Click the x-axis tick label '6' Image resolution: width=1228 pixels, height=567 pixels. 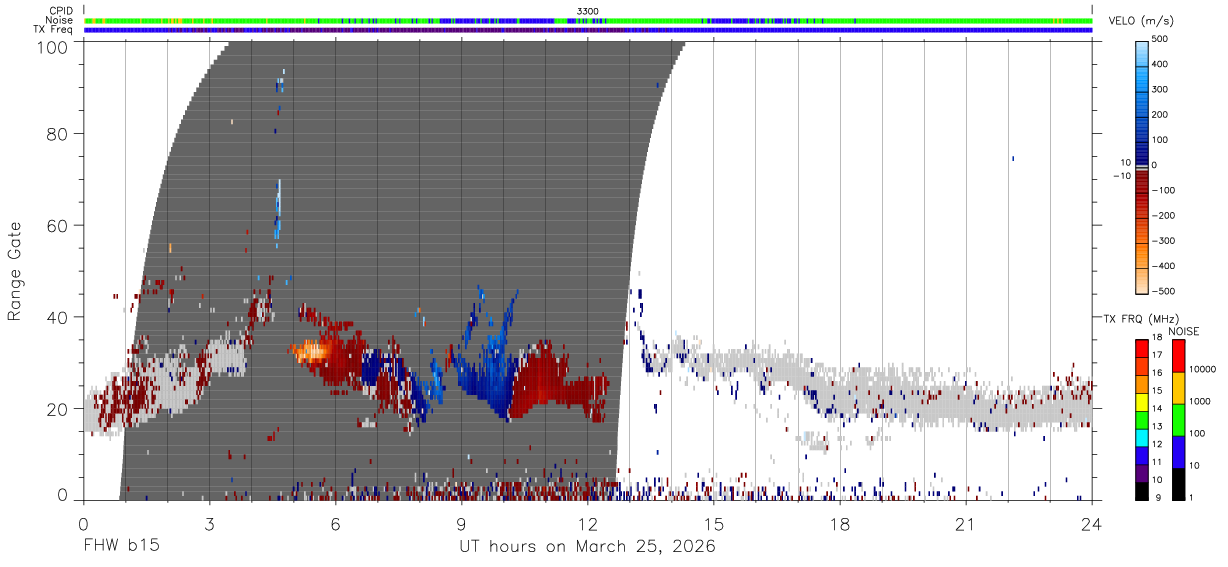click(x=335, y=525)
